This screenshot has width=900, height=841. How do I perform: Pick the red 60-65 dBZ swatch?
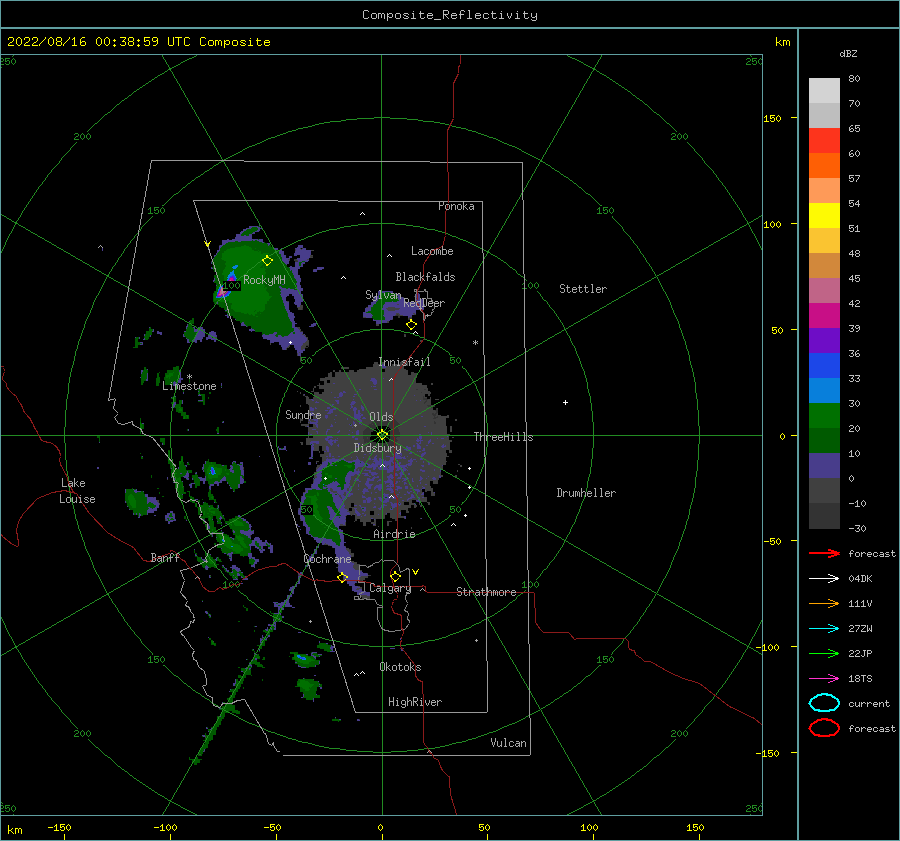click(824, 141)
